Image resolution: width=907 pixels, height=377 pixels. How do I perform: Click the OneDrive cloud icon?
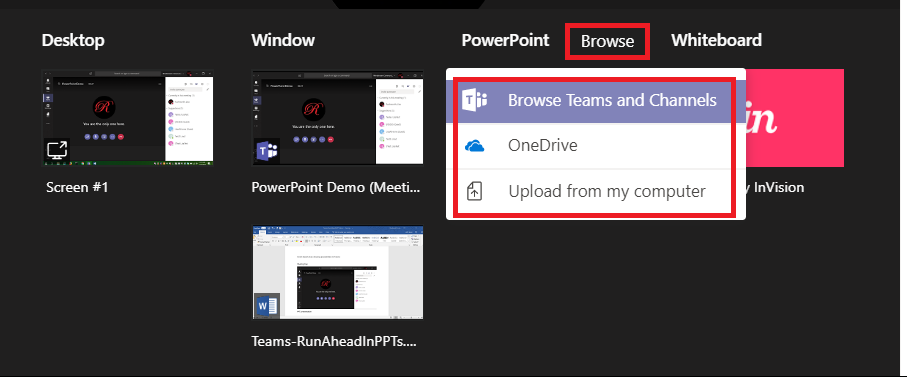click(x=474, y=146)
